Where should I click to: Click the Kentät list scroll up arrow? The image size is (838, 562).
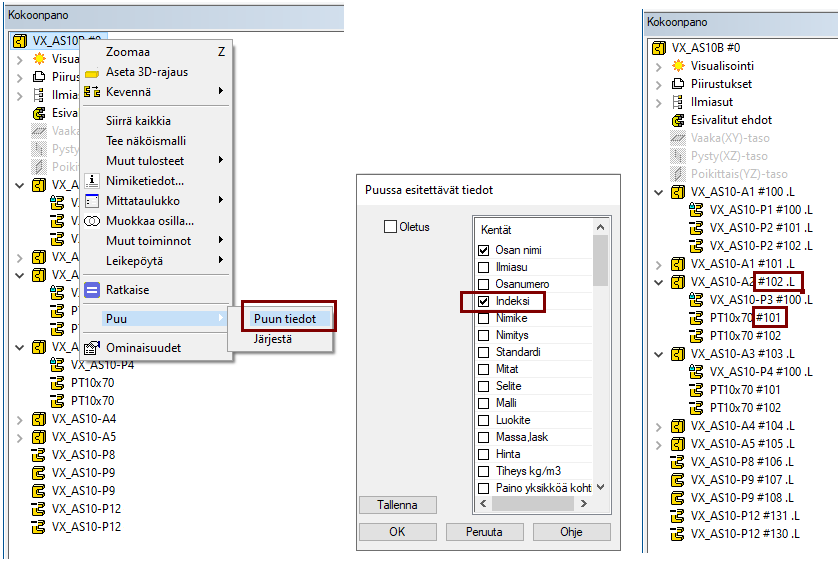601,228
